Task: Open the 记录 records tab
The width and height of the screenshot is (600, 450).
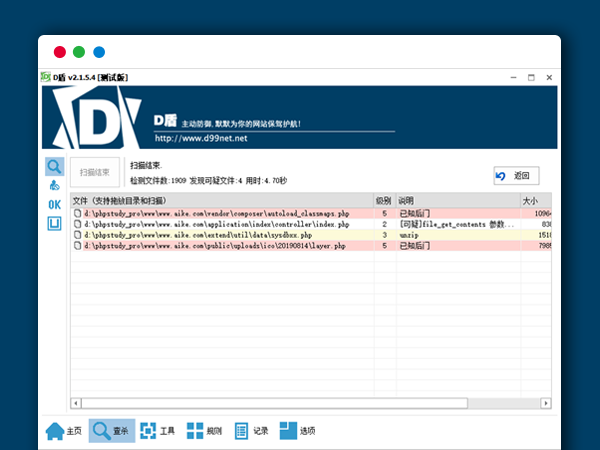Action: click(252, 431)
